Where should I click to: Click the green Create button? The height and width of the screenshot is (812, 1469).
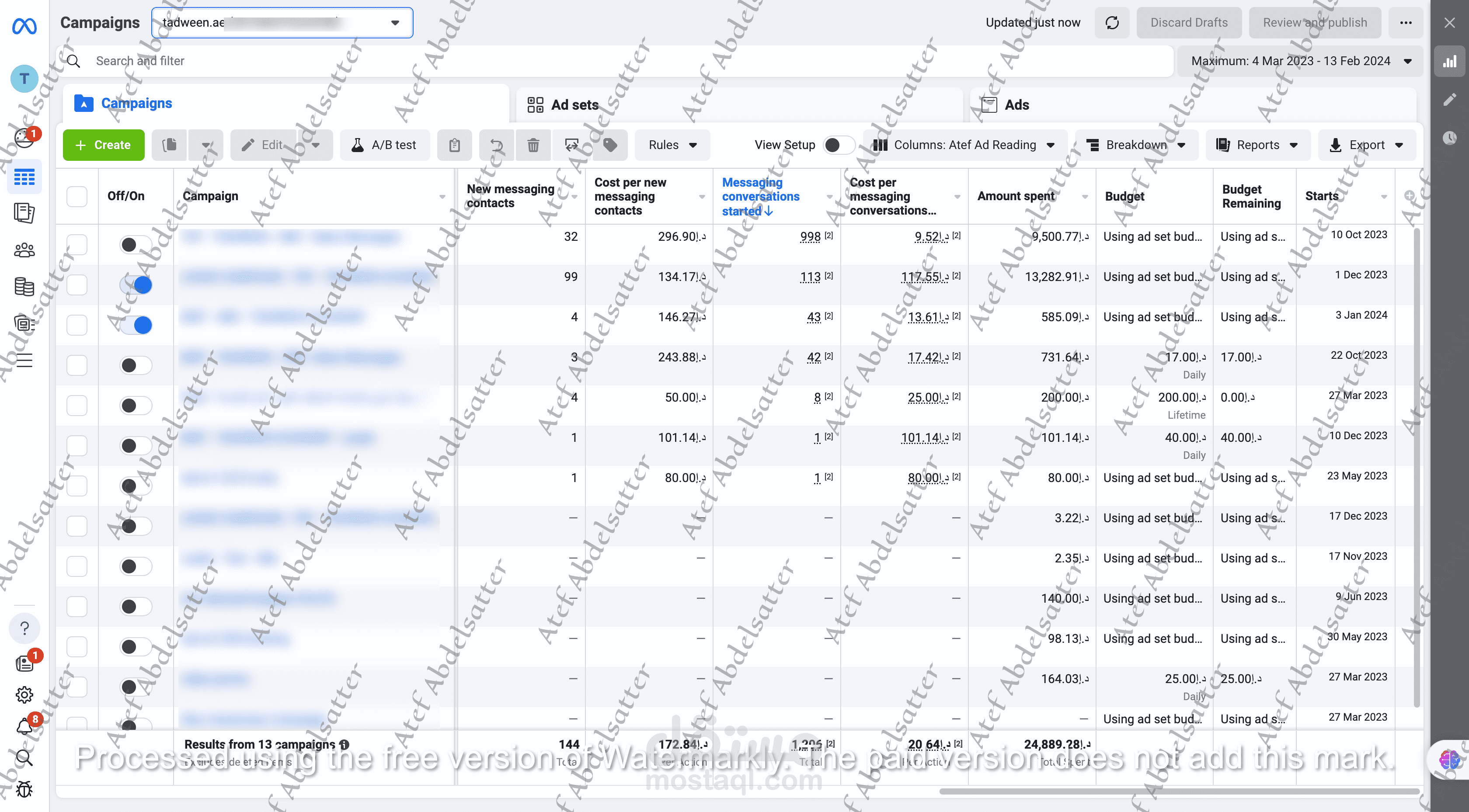point(103,145)
